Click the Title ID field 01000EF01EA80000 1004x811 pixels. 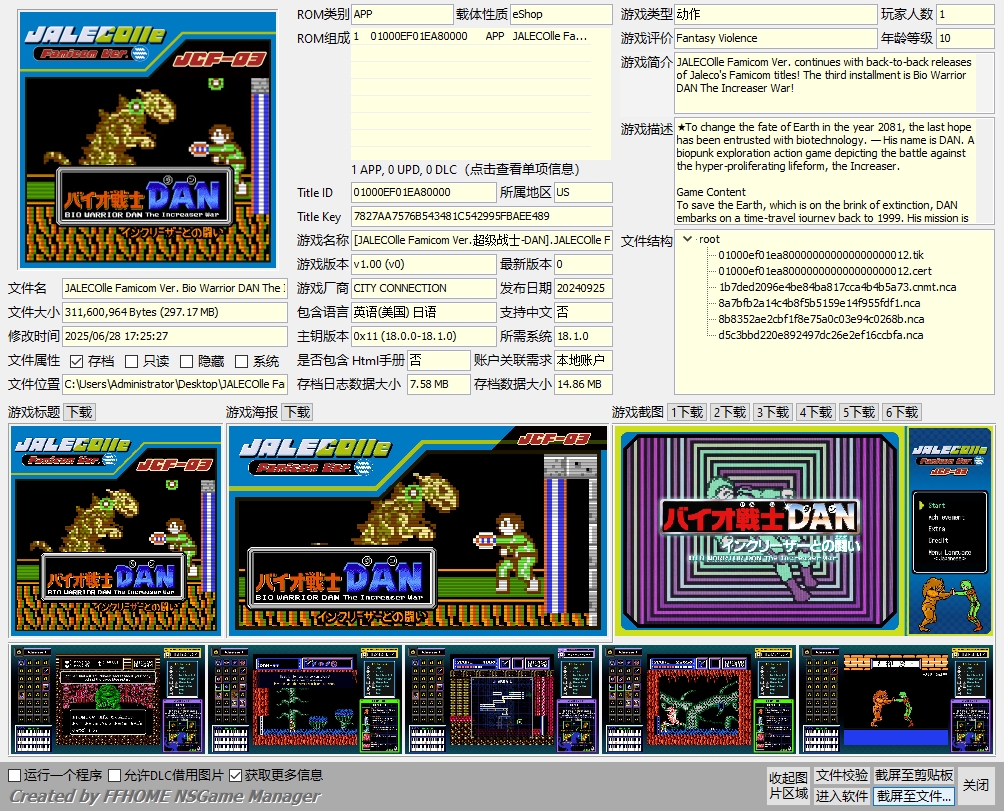click(423, 193)
